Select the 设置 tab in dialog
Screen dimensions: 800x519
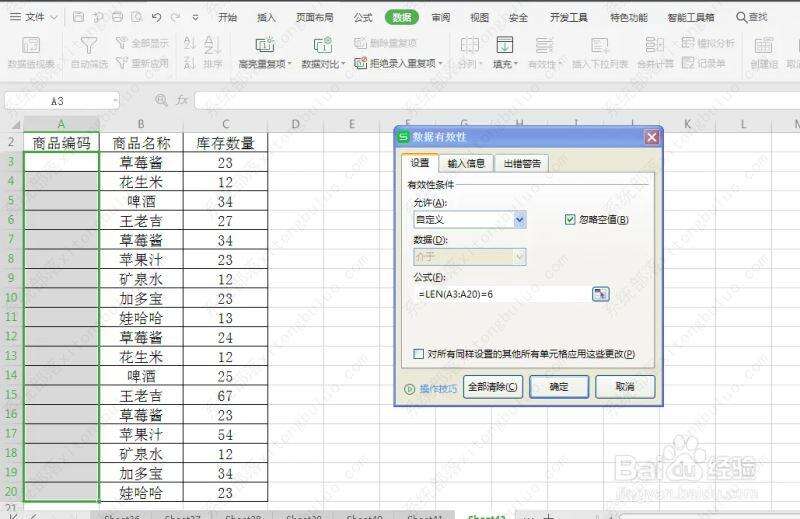coord(420,162)
